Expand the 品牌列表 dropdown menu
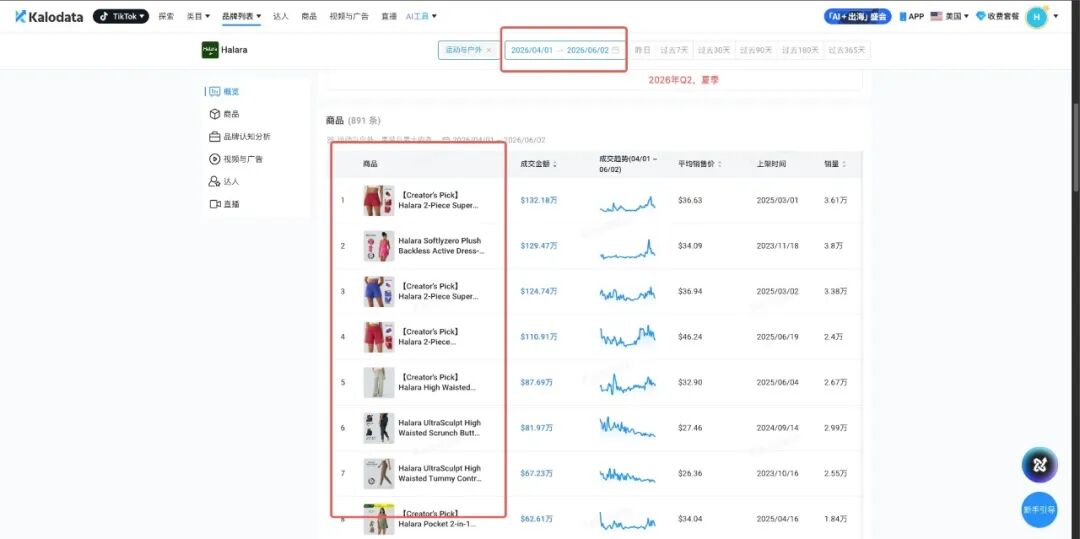 pos(242,16)
